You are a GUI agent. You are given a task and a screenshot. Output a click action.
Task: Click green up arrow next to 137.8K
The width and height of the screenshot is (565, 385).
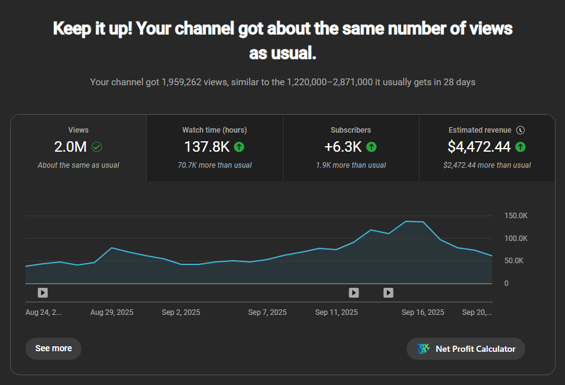pos(239,147)
